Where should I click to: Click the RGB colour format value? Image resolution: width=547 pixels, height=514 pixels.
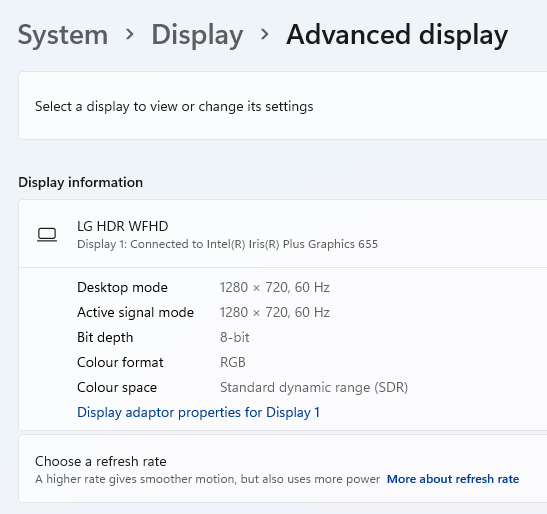(233, 362)
